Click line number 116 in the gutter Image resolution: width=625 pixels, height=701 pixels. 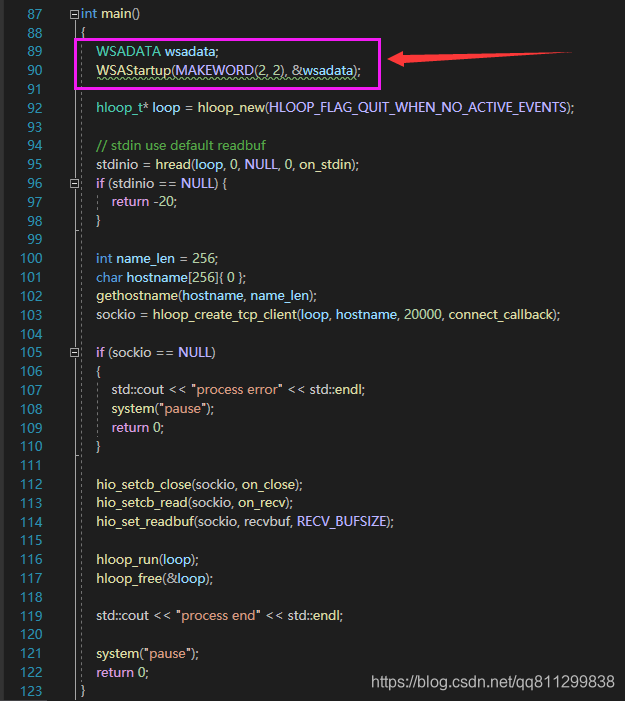[31, 560]
